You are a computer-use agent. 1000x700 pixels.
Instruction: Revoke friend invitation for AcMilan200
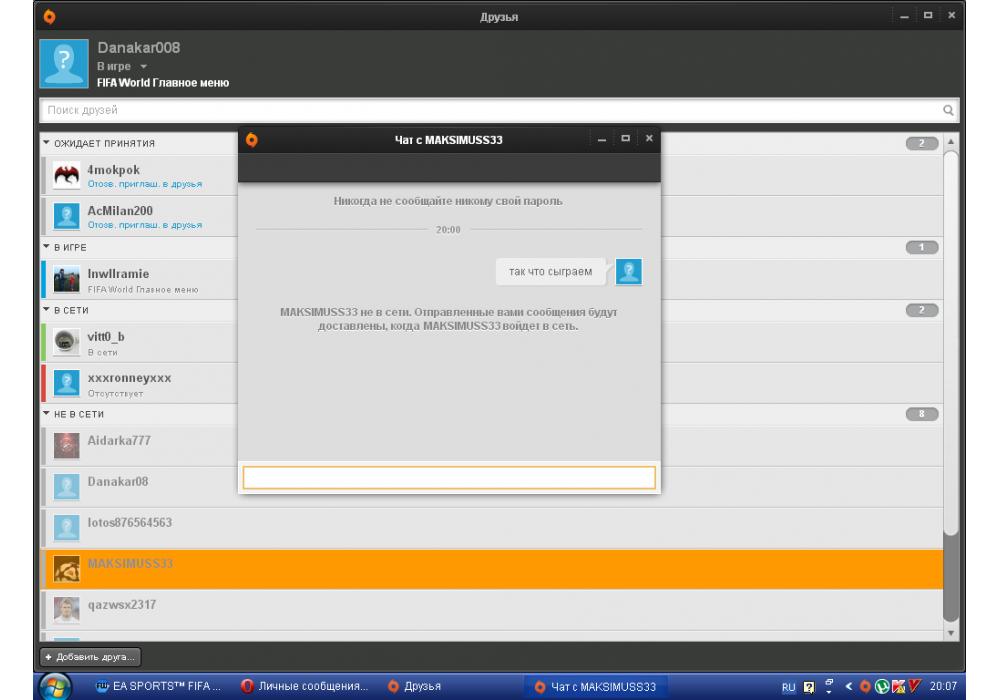[145, 225]
